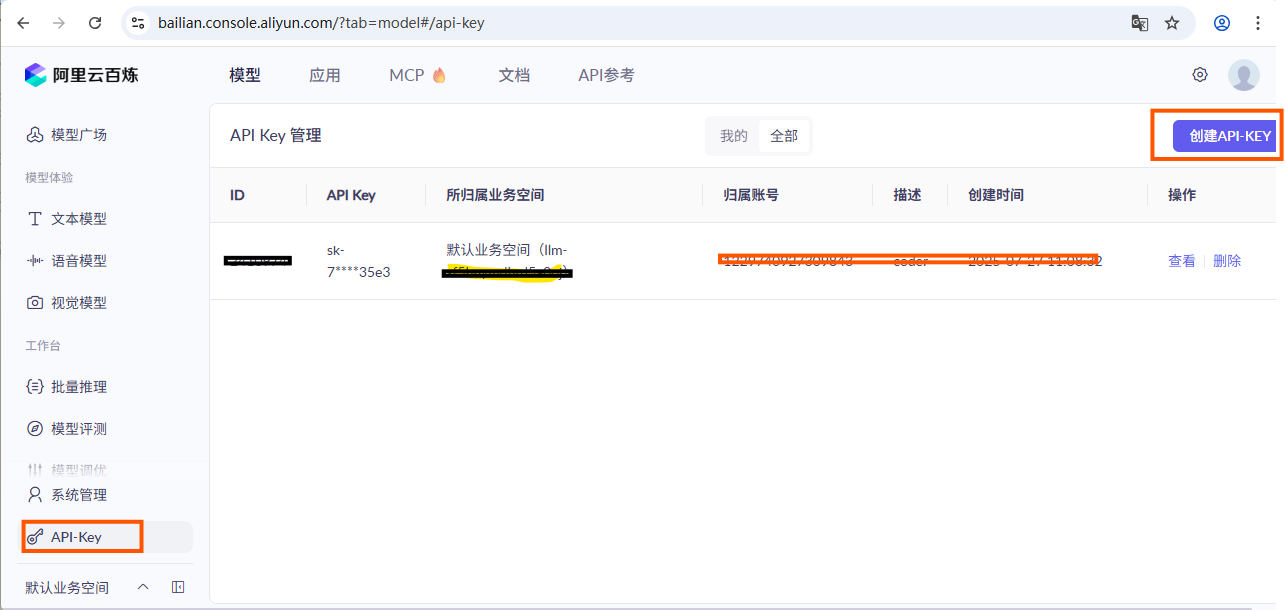
Task: Open 视觉模型 in the sidebar
Action: (78, 303)
